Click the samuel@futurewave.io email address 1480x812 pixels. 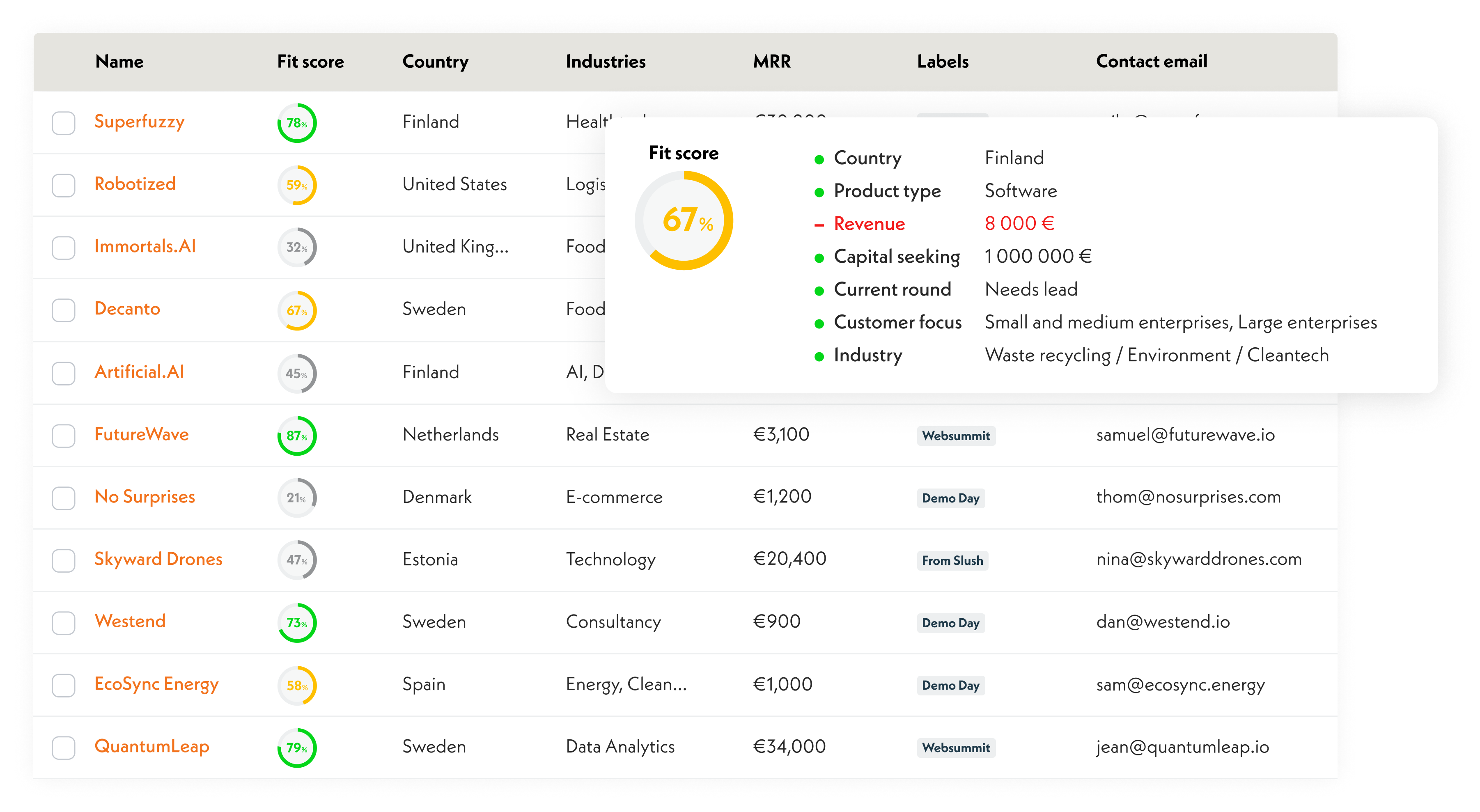click(1185, 435)
